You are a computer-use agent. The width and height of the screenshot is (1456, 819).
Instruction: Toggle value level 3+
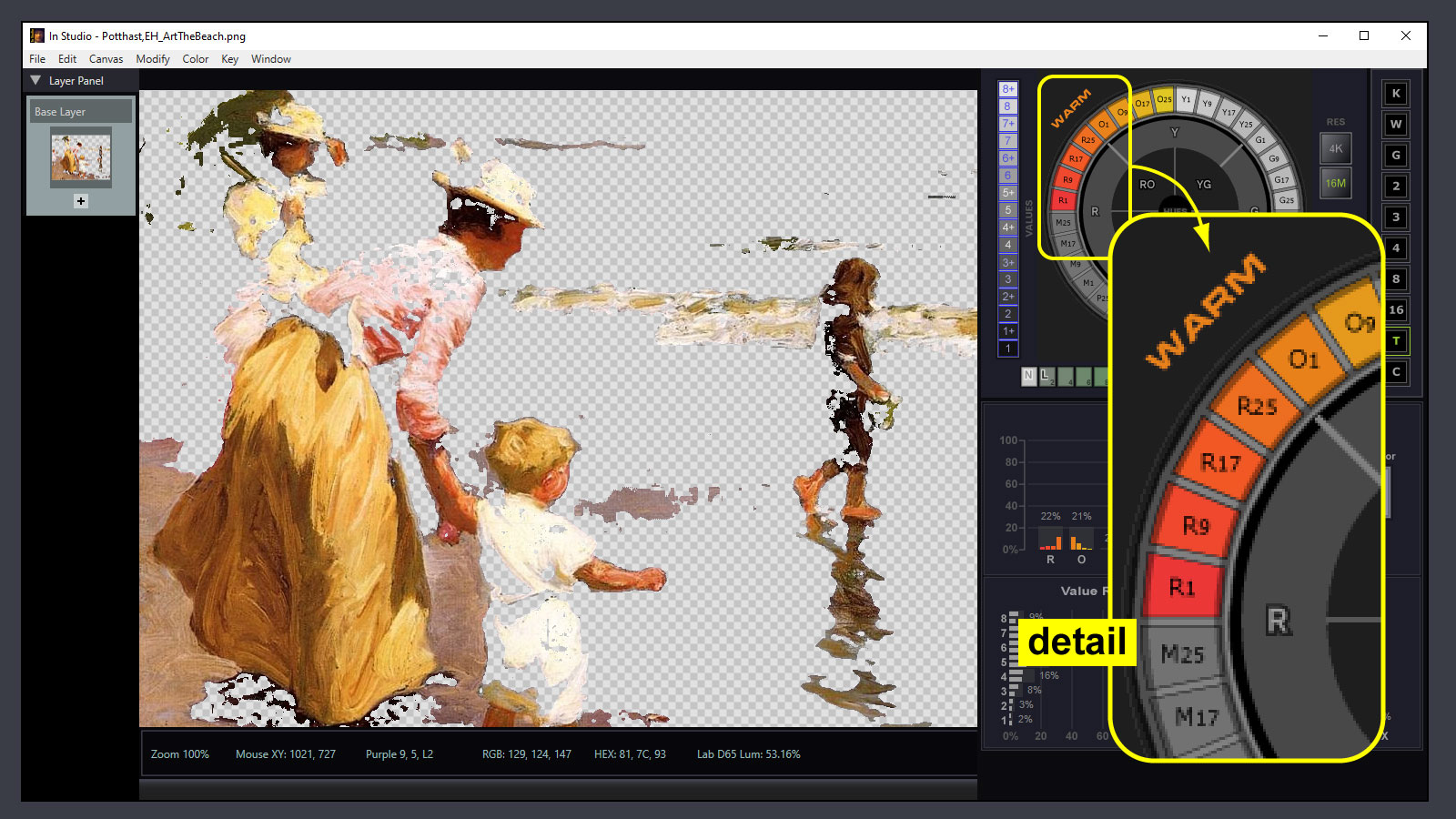pyautogui.click(x=1008, y=262)
